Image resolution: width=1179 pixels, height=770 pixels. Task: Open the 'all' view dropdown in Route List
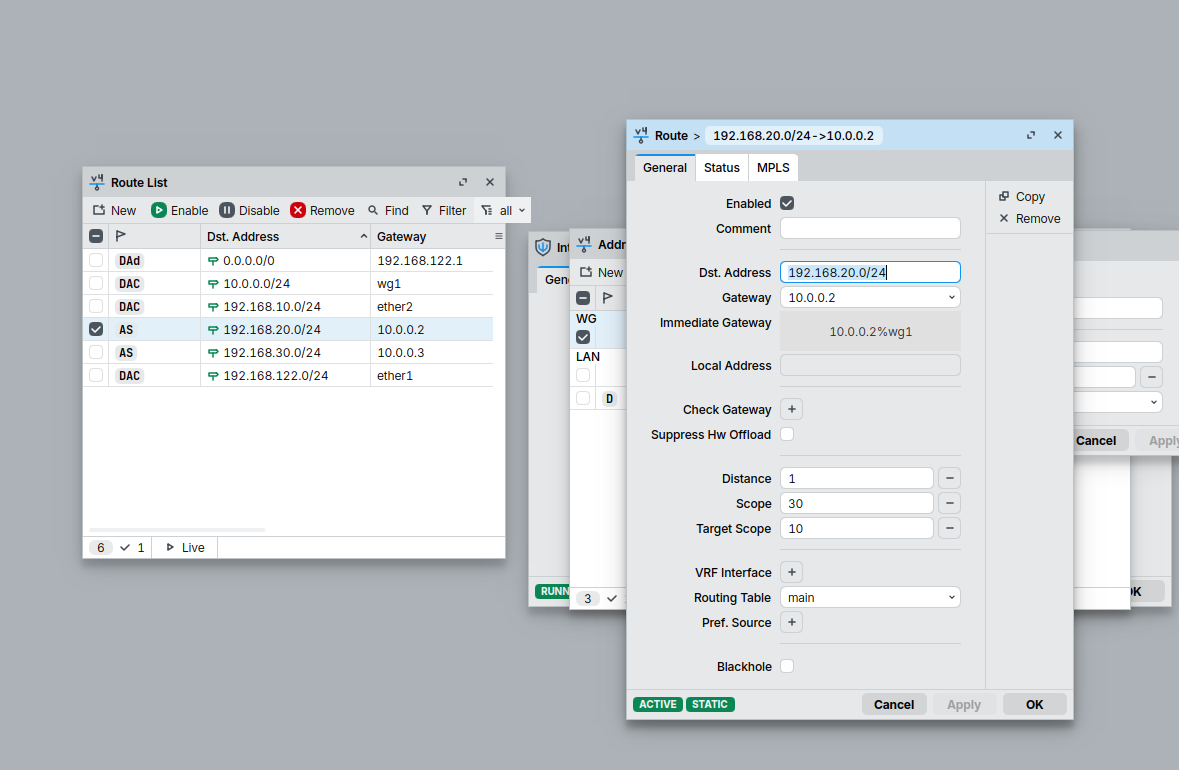504,210
